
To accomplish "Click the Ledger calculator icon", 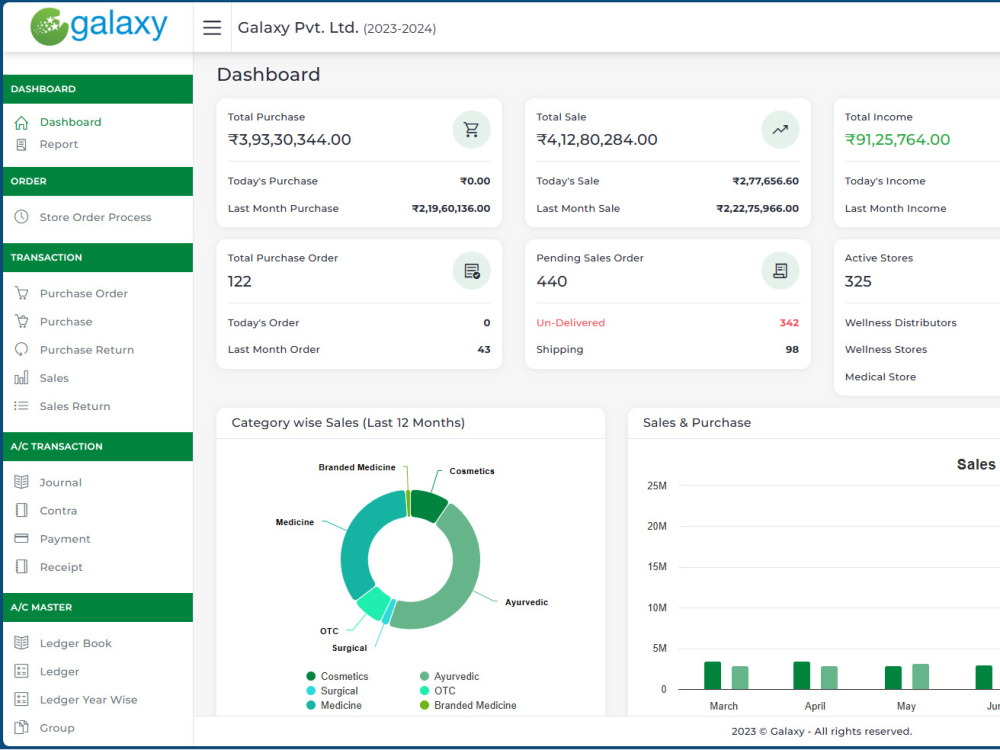I will pyautogui.click(x=22, y=671).
